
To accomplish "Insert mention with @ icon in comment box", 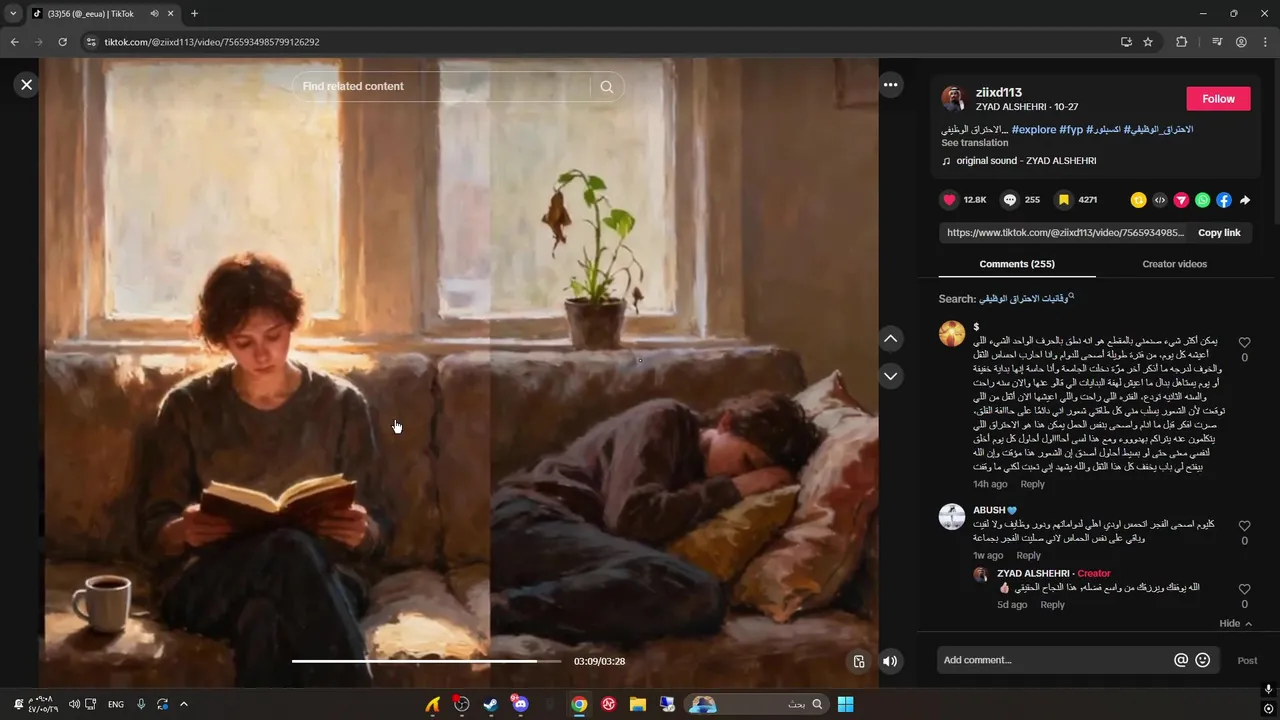I will coord(1181,660).
